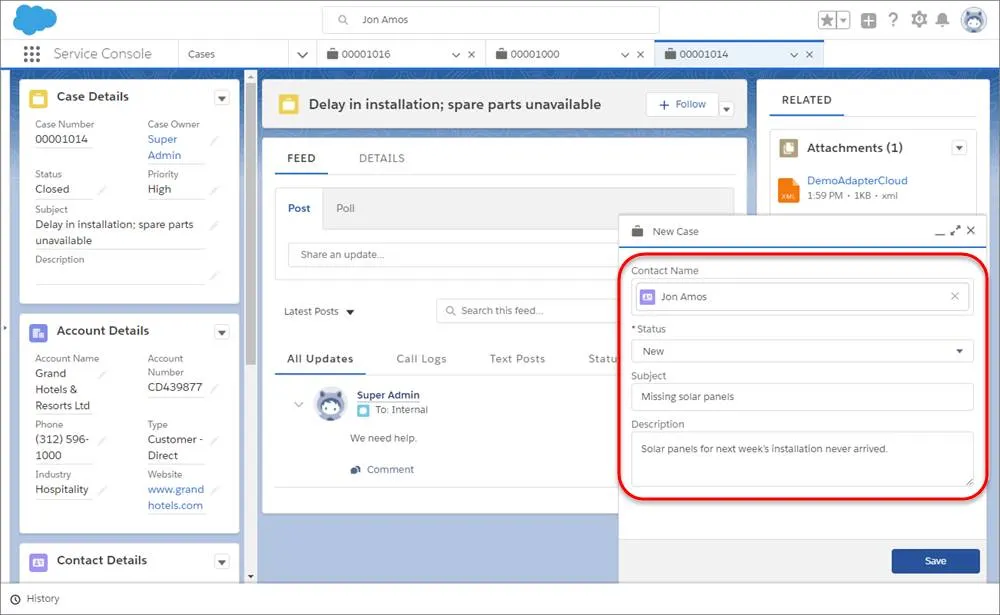Open the 00001000 tab options chevron
Image resolution: width=1000 pixels, height=615 pixels.
(x=625, y=55)
